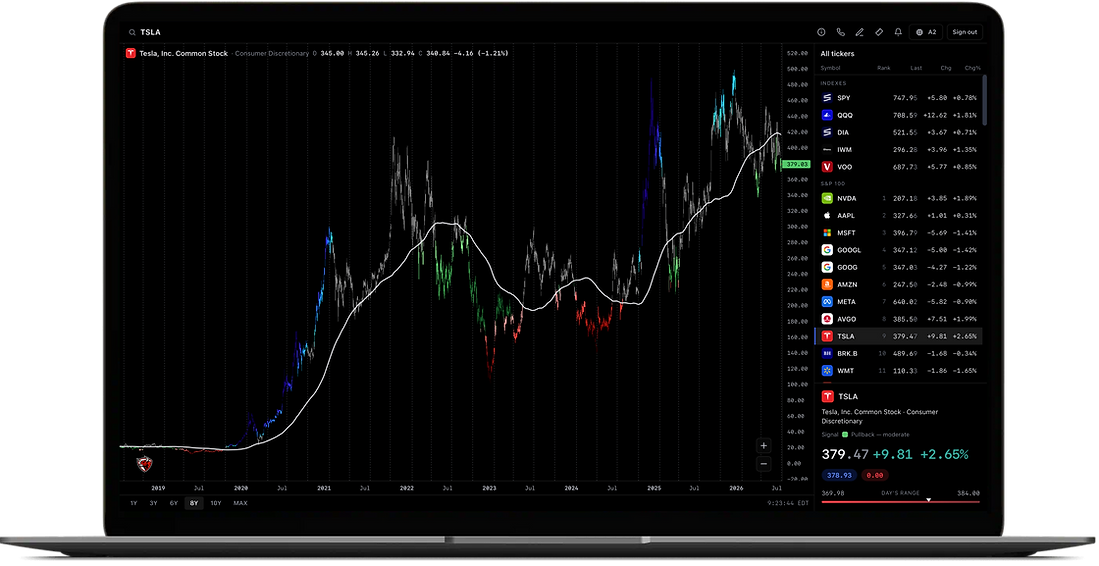Sort tickers by Chg% column header
This screenshot has height=566, width=1099.
coord(972,68)
